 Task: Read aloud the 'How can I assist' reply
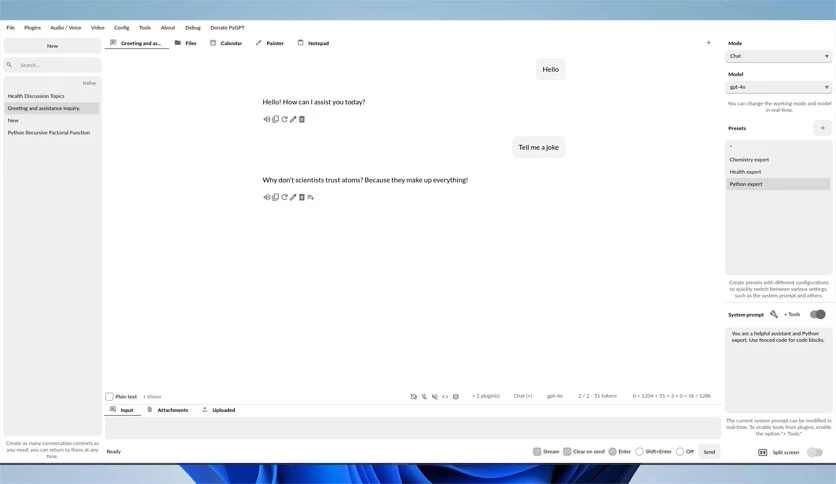click(x=267, y=119)
